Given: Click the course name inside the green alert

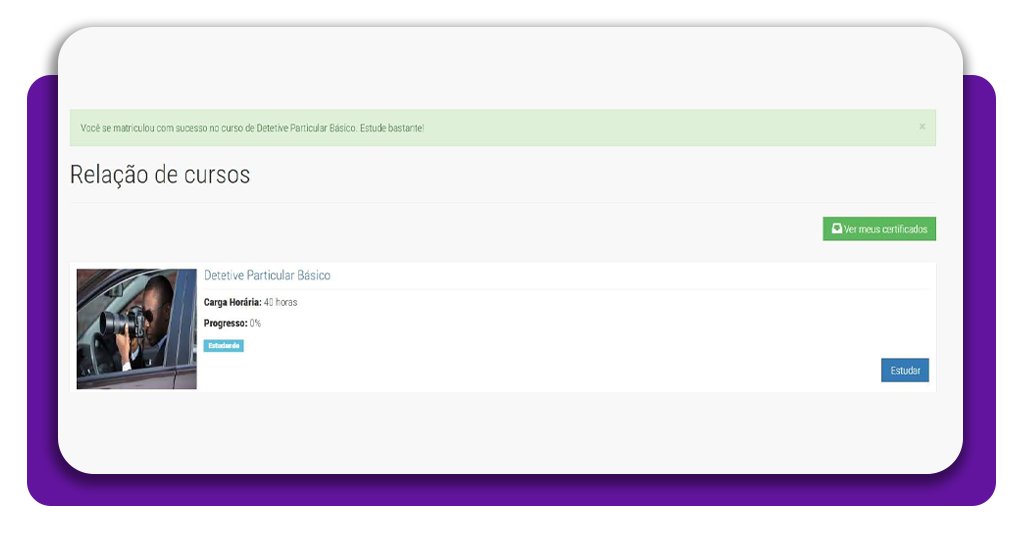Looking at the screenshot, I should 306,128.
